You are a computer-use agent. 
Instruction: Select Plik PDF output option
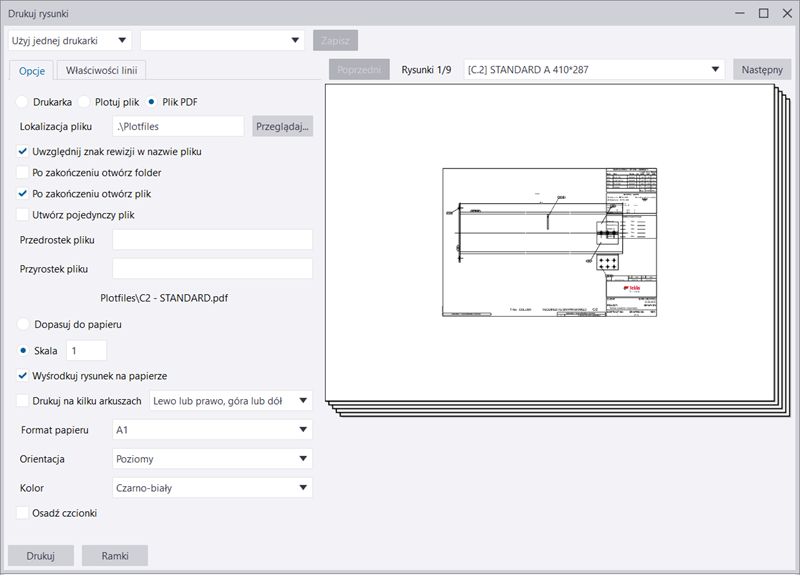(x=152, y=102)
